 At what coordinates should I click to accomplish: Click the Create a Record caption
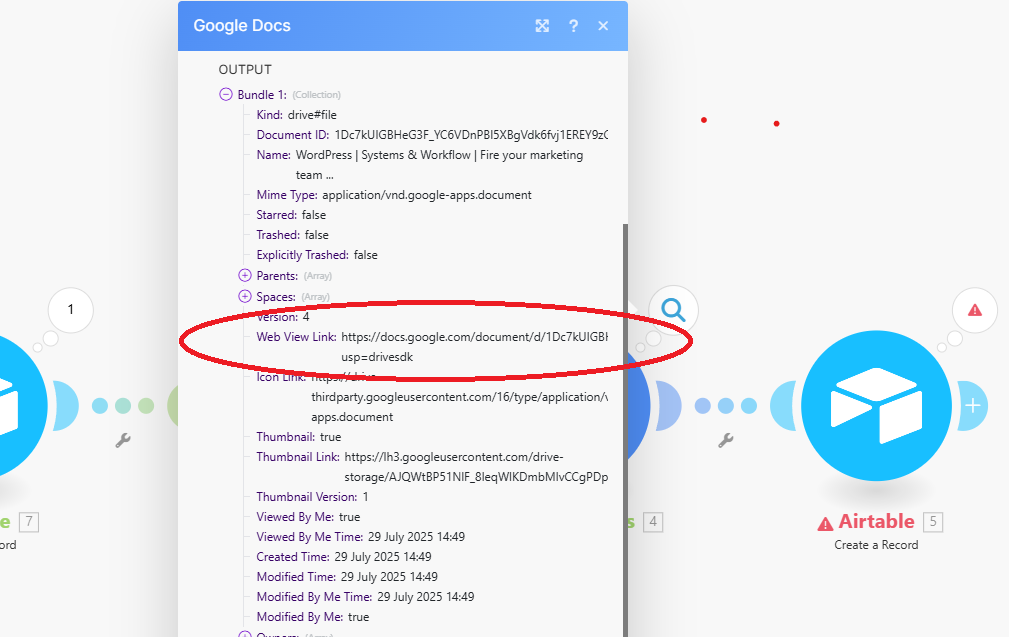click(876, 545)
